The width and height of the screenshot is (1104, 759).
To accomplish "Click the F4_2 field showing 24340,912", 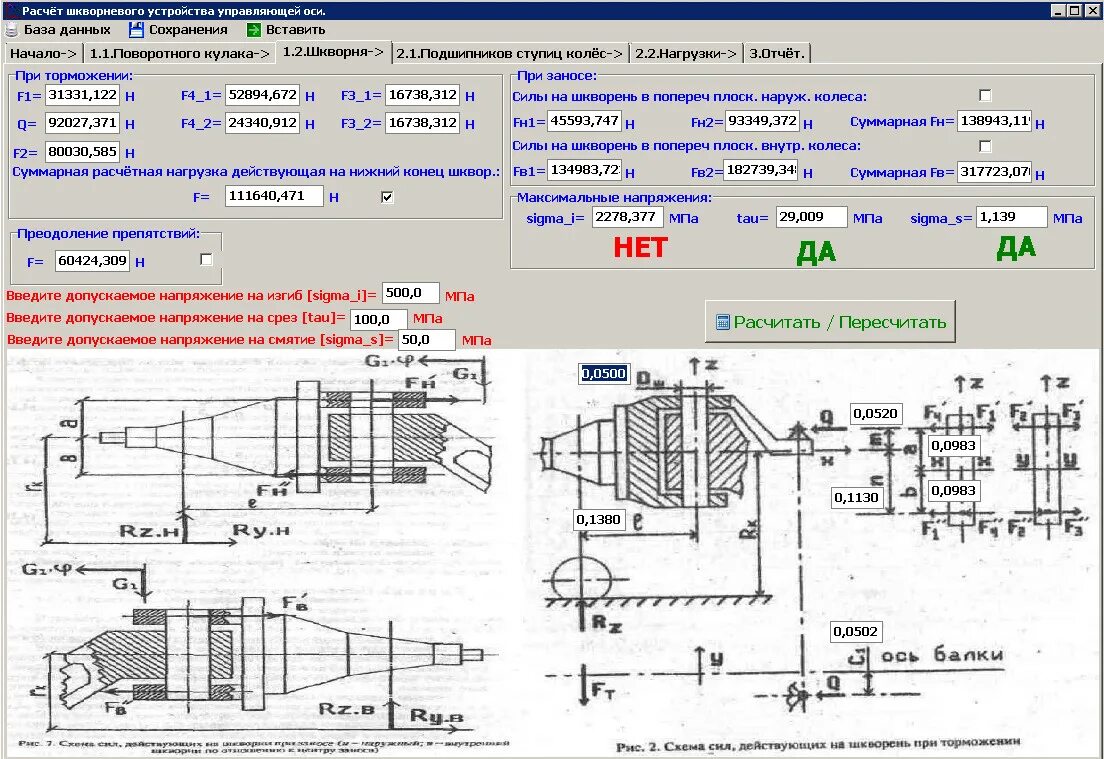I will click(x=263, y=123).
